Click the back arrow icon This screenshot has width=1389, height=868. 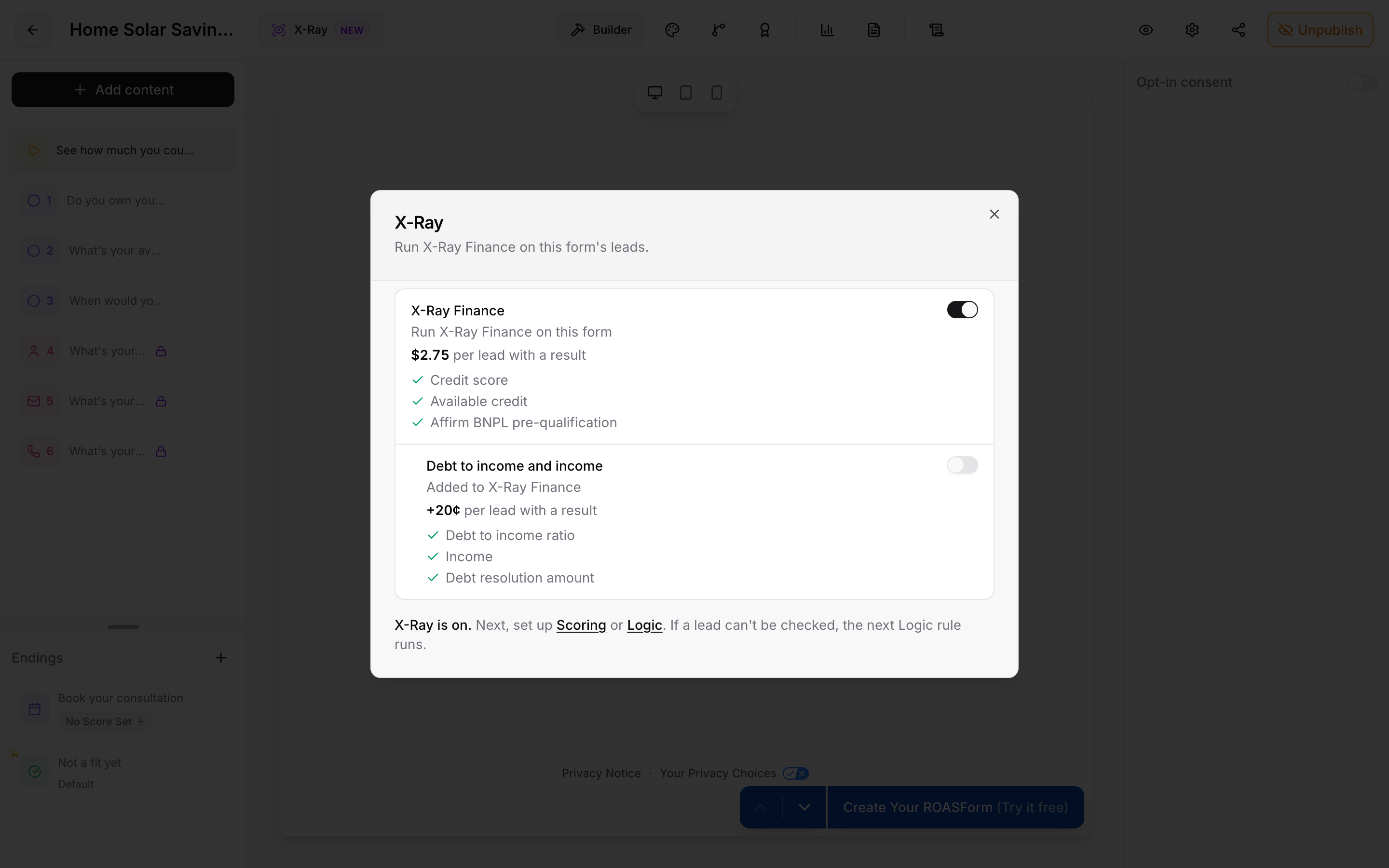click(33, 30)
